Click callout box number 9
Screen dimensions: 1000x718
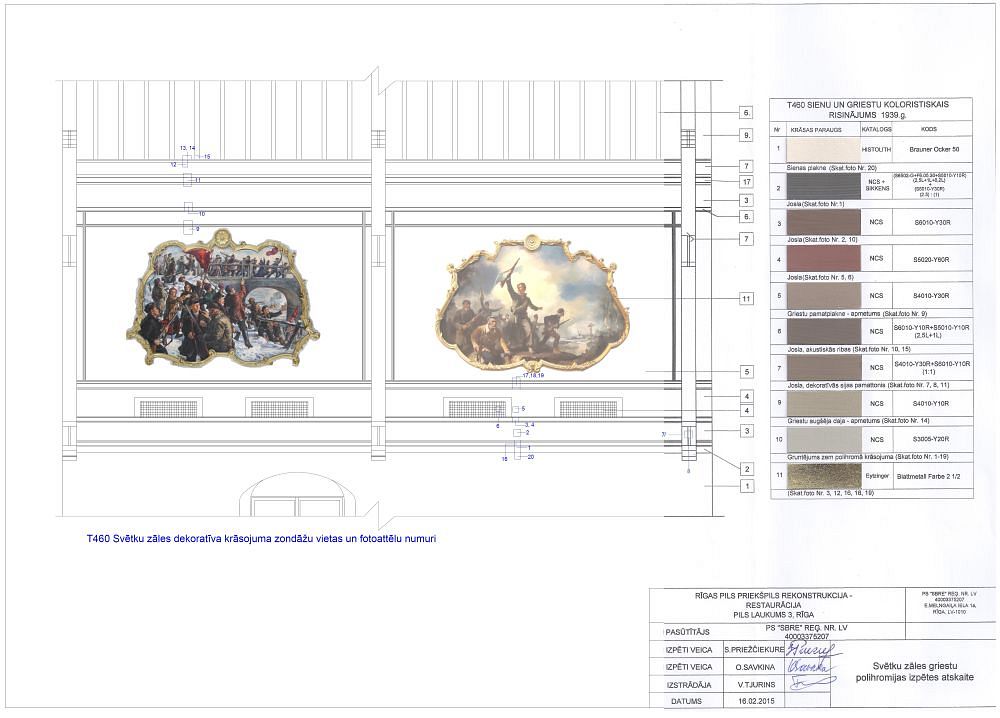pos(746,135)
